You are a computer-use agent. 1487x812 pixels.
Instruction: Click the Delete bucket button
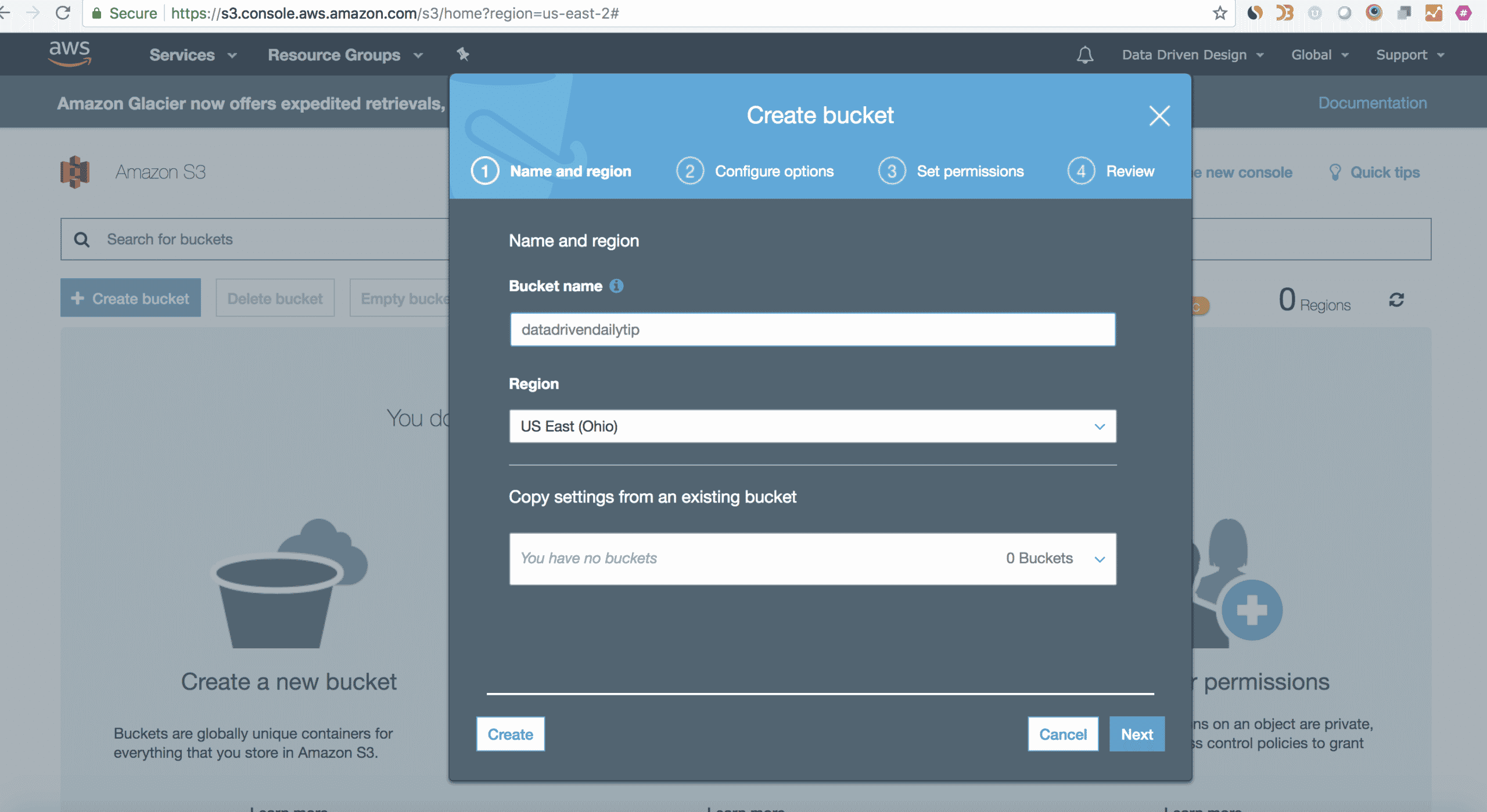click(275, 298)
